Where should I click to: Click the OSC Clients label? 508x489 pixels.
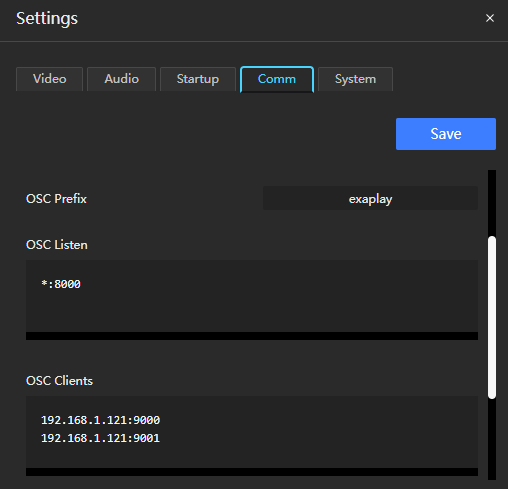click(59, 381)
